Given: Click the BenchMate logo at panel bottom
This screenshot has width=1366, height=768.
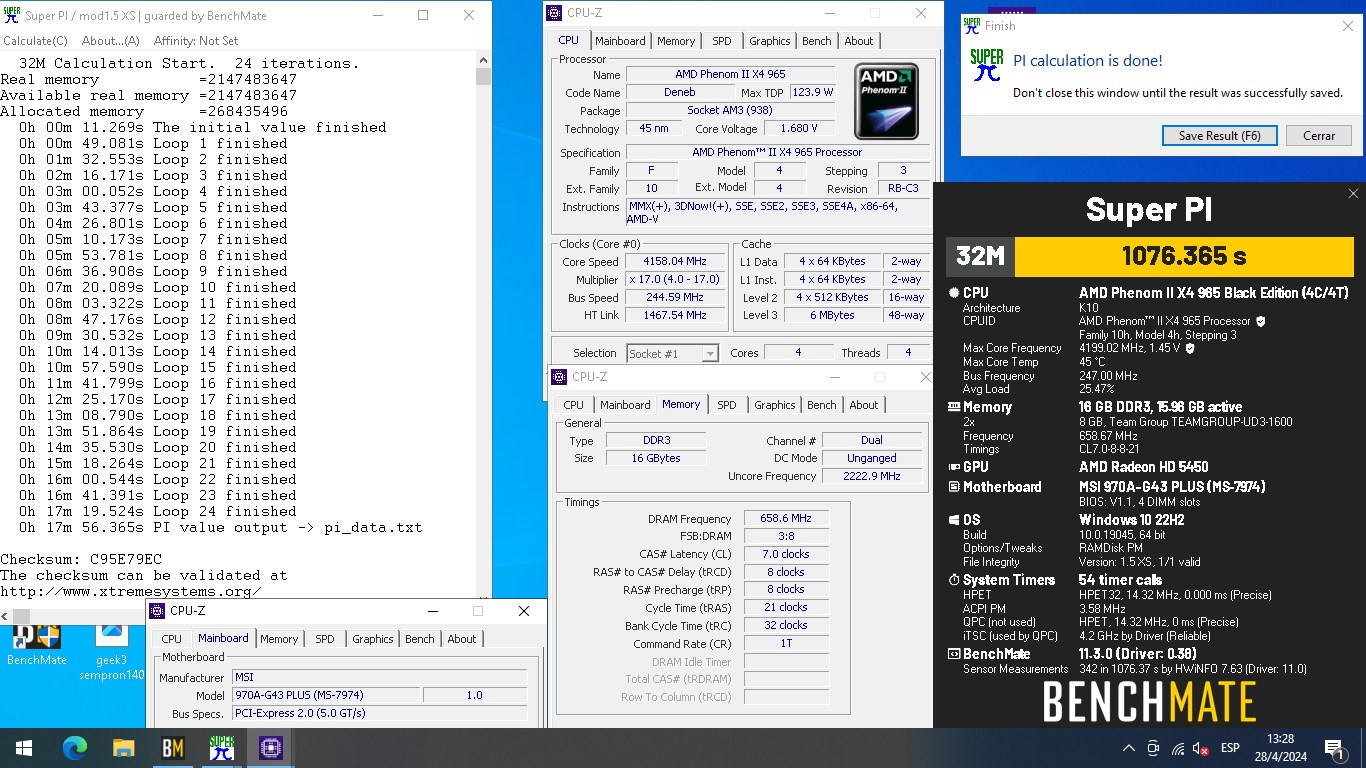Looking at the screenshot, I should click(1149, 702).
